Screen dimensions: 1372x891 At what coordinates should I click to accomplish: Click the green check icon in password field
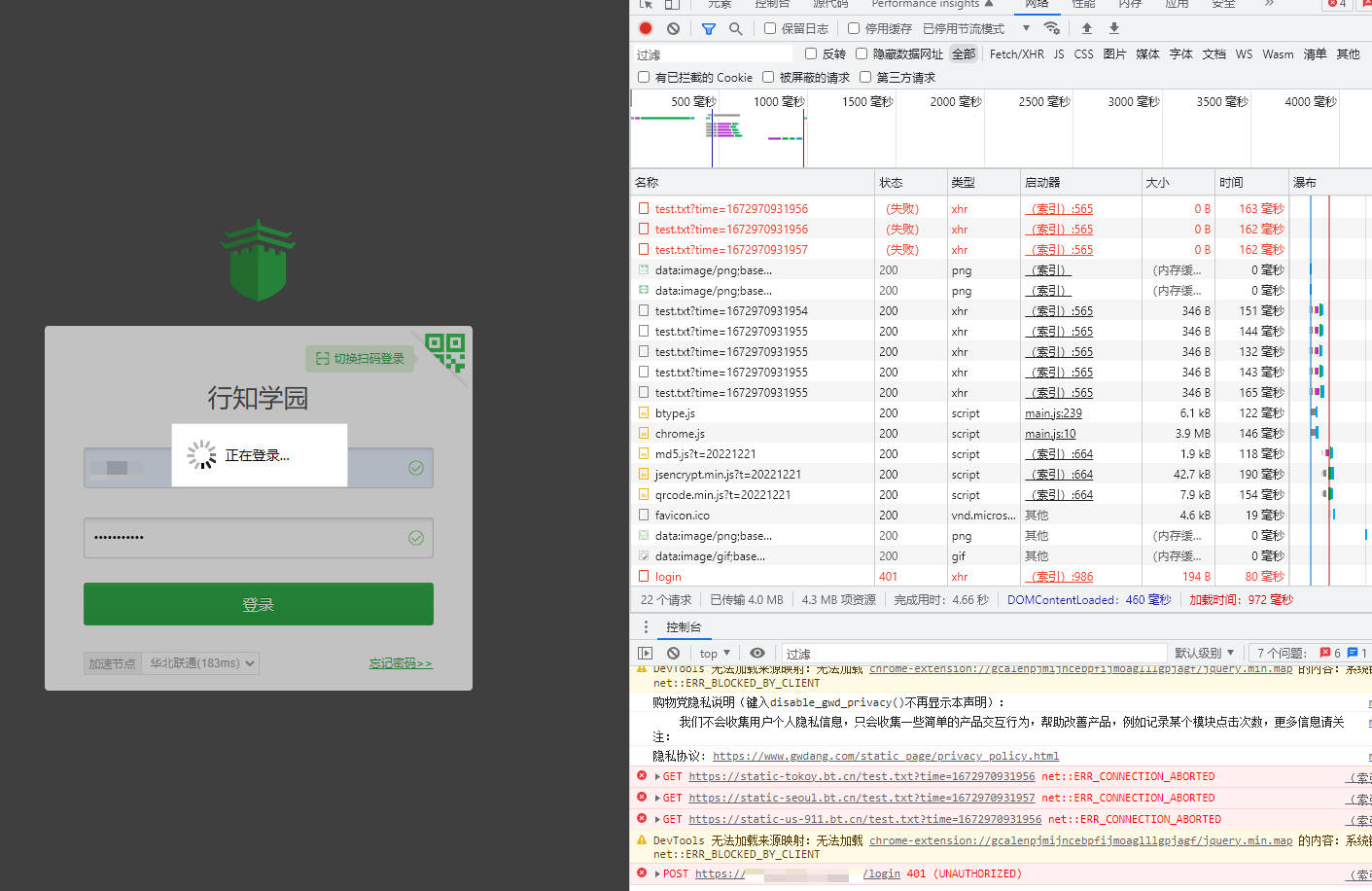416,538
